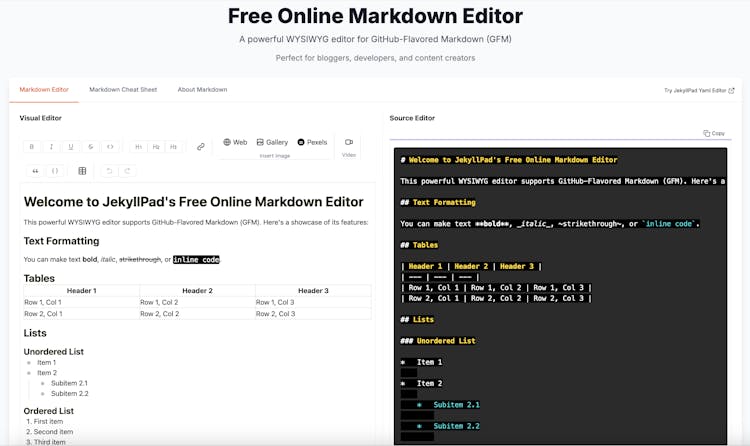This screenshot has width=750, height=446.
Task: Click the word 'bold' in the visual editor
Action: pyautogui.click(x=89, y=259)
